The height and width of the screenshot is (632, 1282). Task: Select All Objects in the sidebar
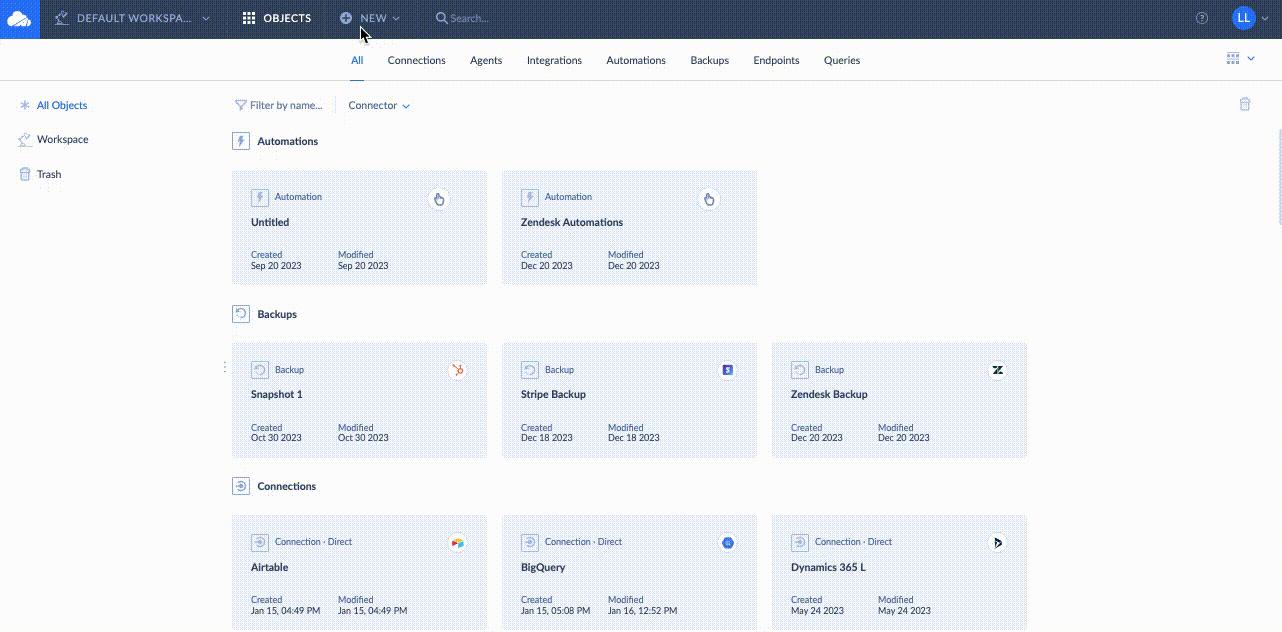(x=62, y=104)
